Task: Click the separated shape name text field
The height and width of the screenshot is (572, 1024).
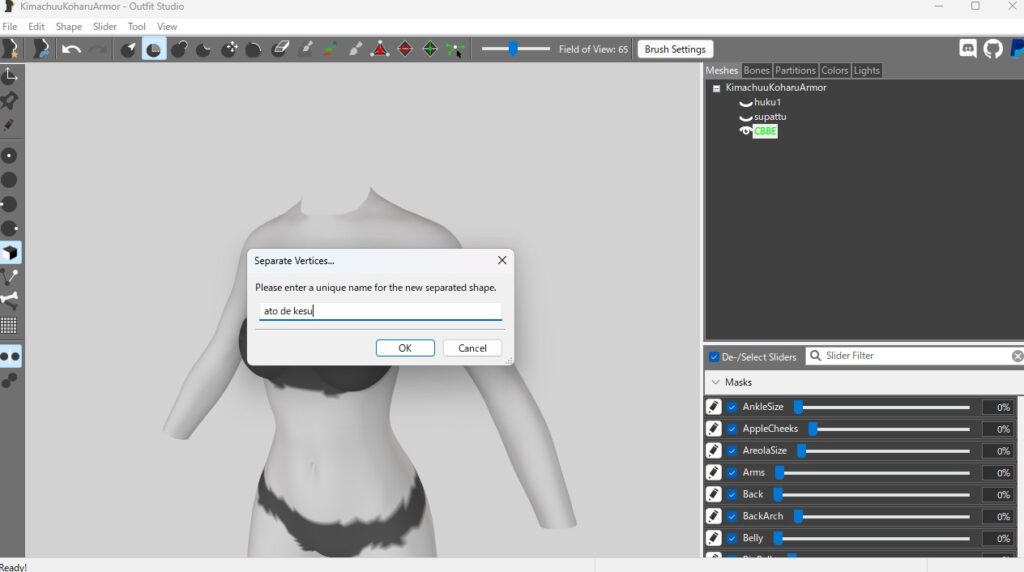Action: click(380, 311)
